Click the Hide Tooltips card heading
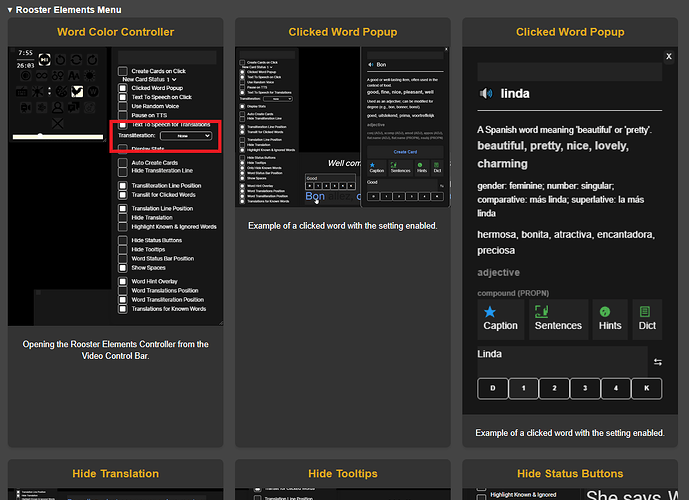 (343, 473)
